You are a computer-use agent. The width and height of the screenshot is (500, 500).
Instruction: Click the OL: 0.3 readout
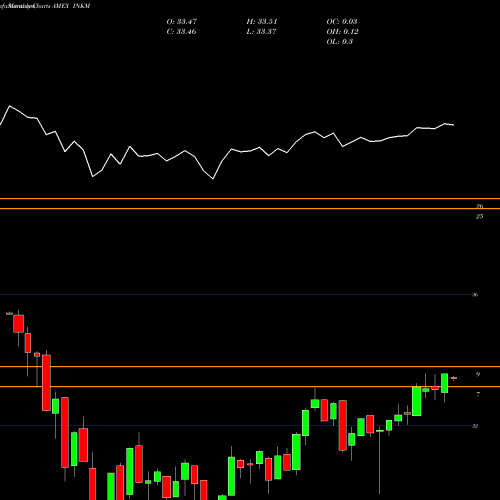click(x=340, y=42)
